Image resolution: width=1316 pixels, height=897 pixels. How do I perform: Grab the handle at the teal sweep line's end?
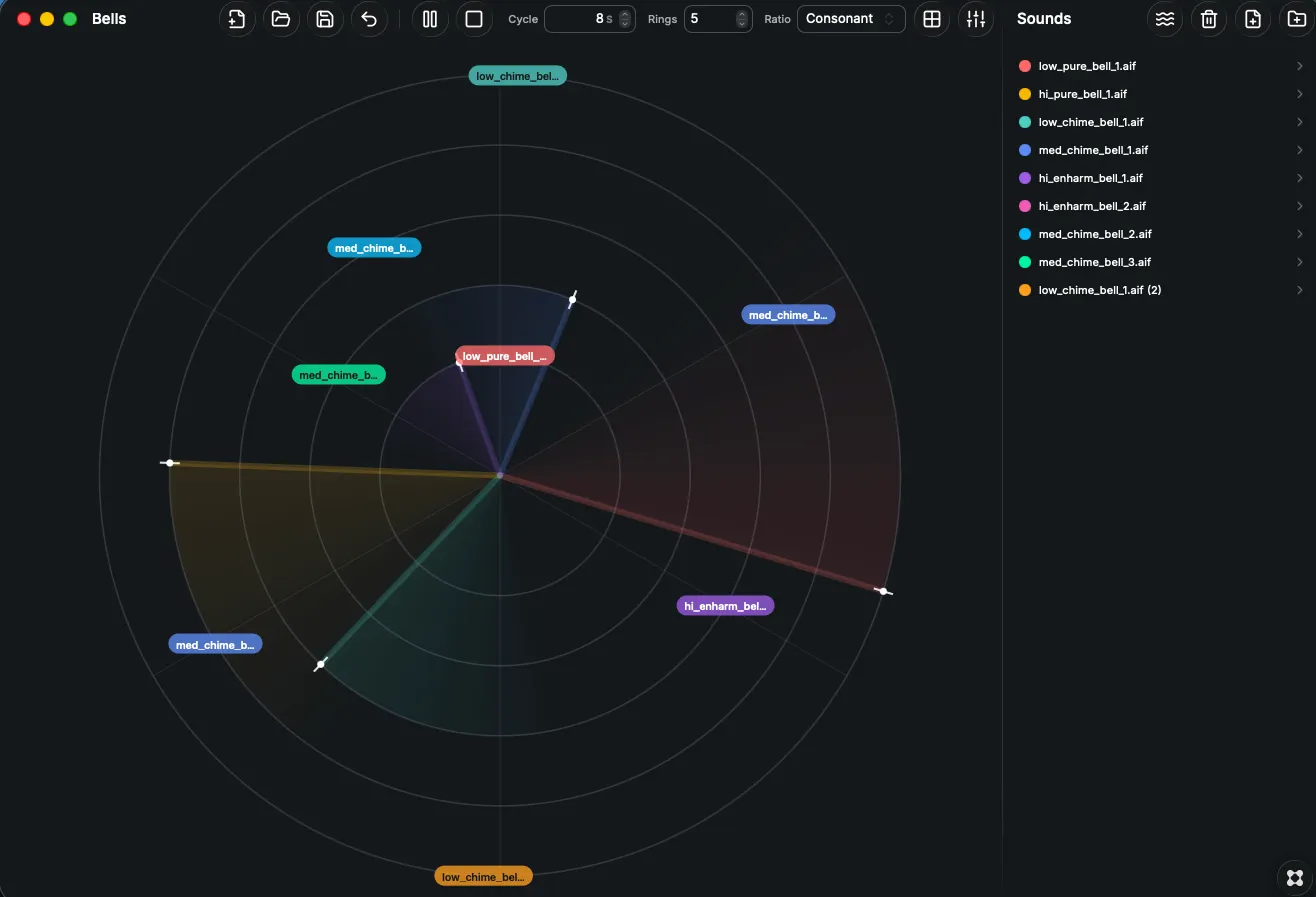320,665
